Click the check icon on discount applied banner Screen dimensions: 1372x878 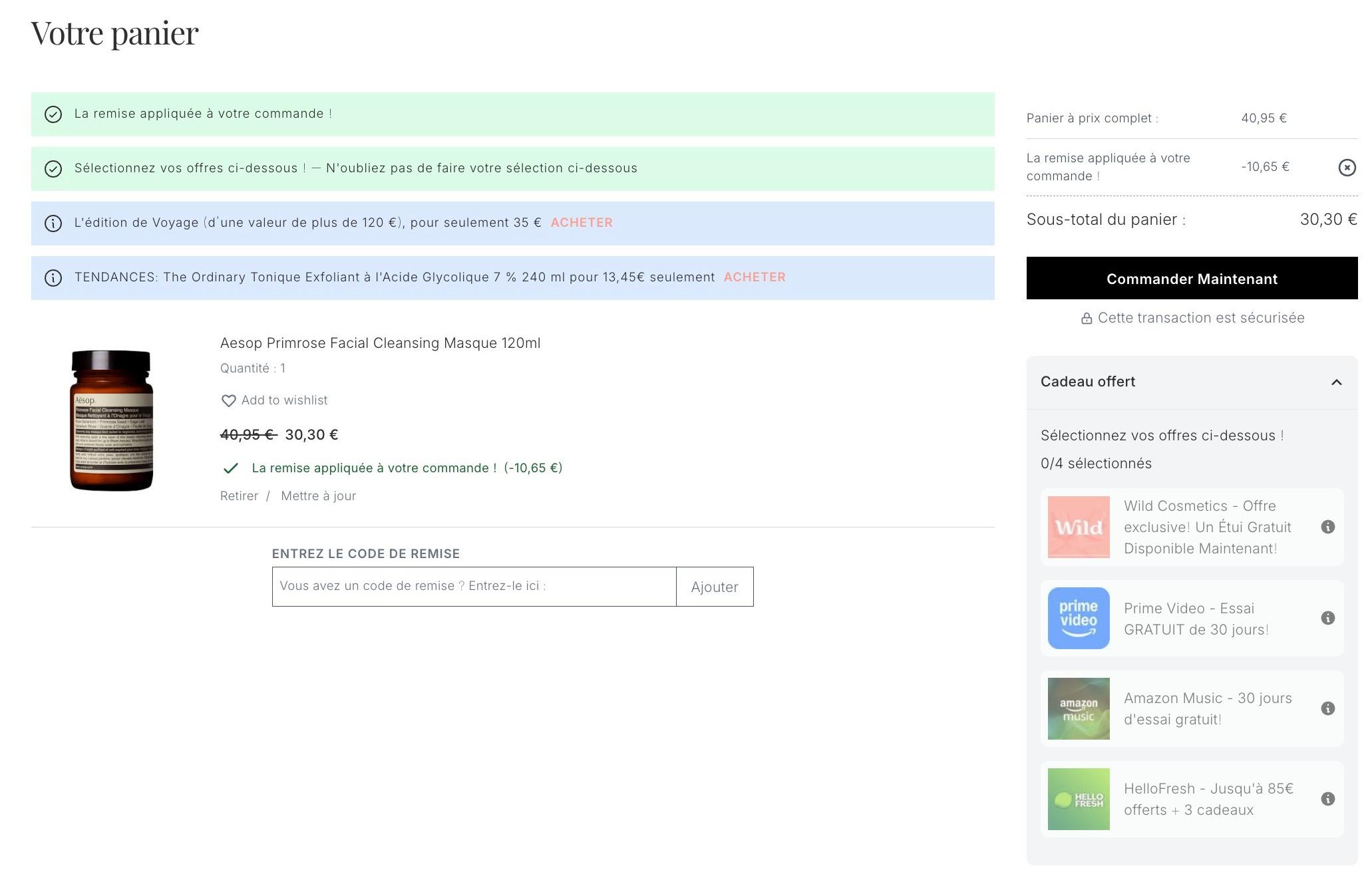click(53, 114)
